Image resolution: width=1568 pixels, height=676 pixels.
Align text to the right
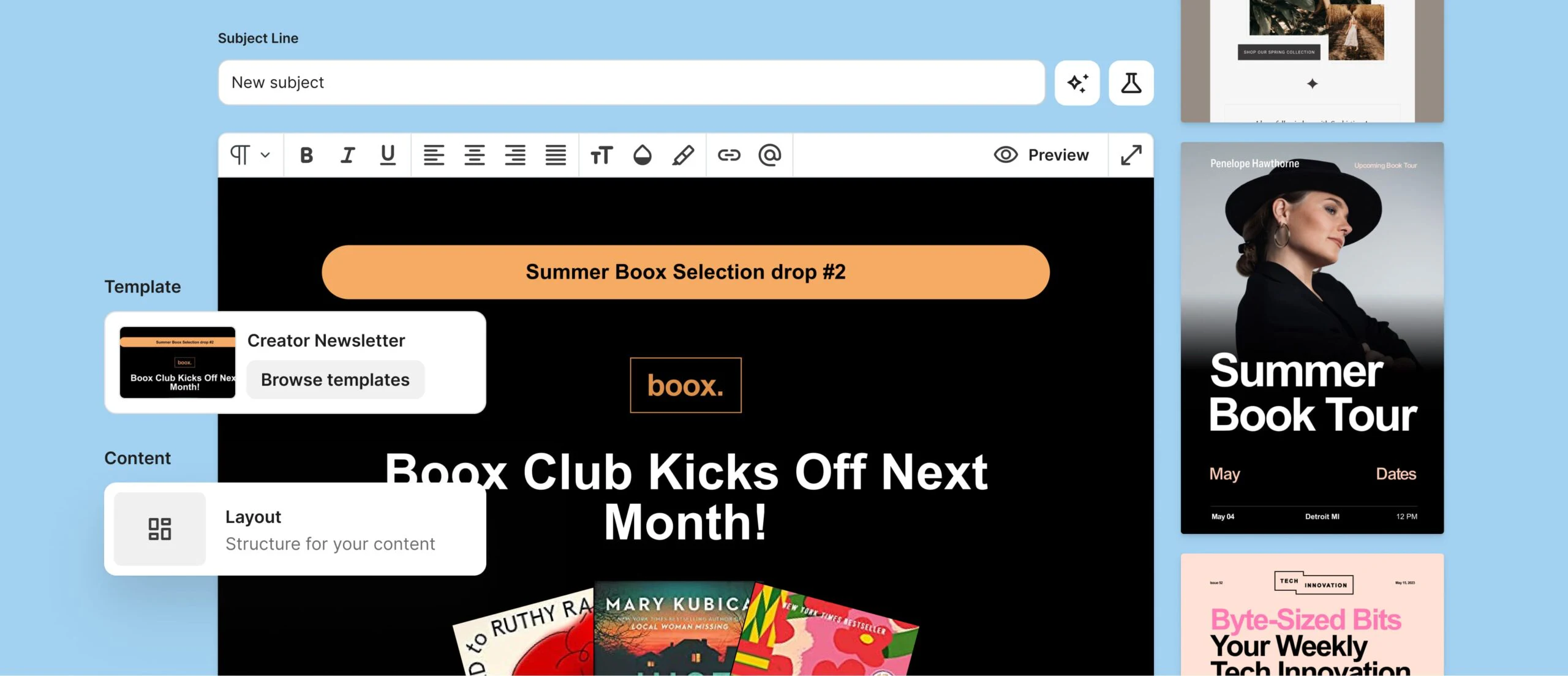click(x=515, y=156)
